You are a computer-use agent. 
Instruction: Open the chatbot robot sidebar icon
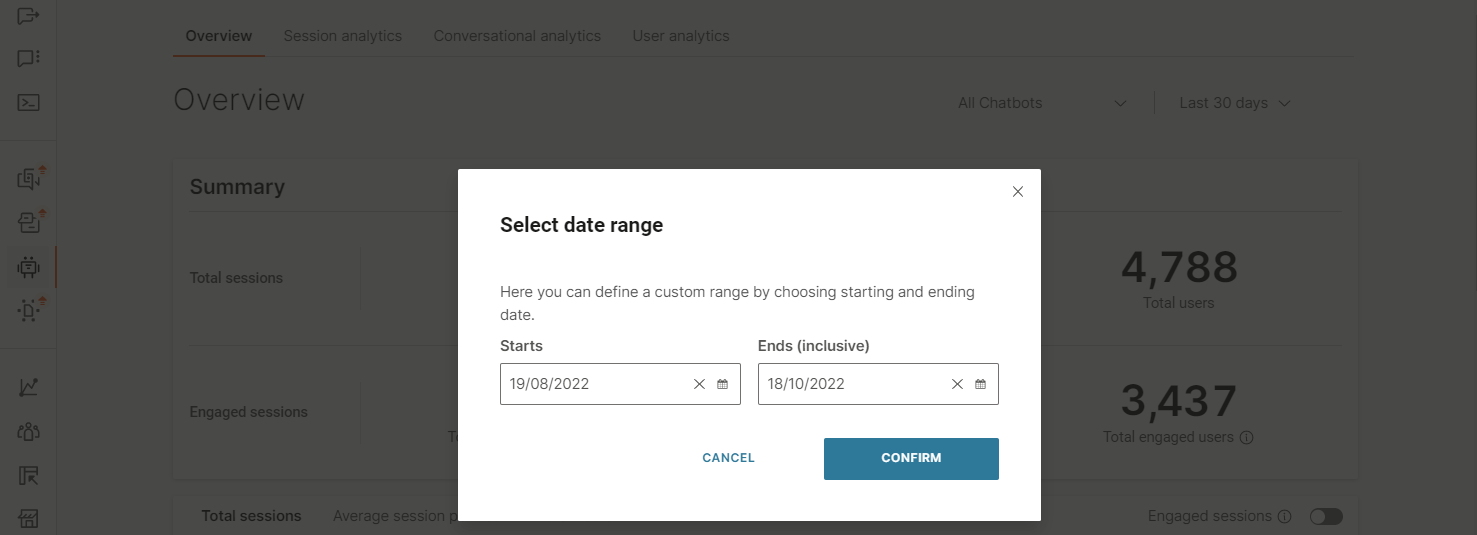coord(29,267)
